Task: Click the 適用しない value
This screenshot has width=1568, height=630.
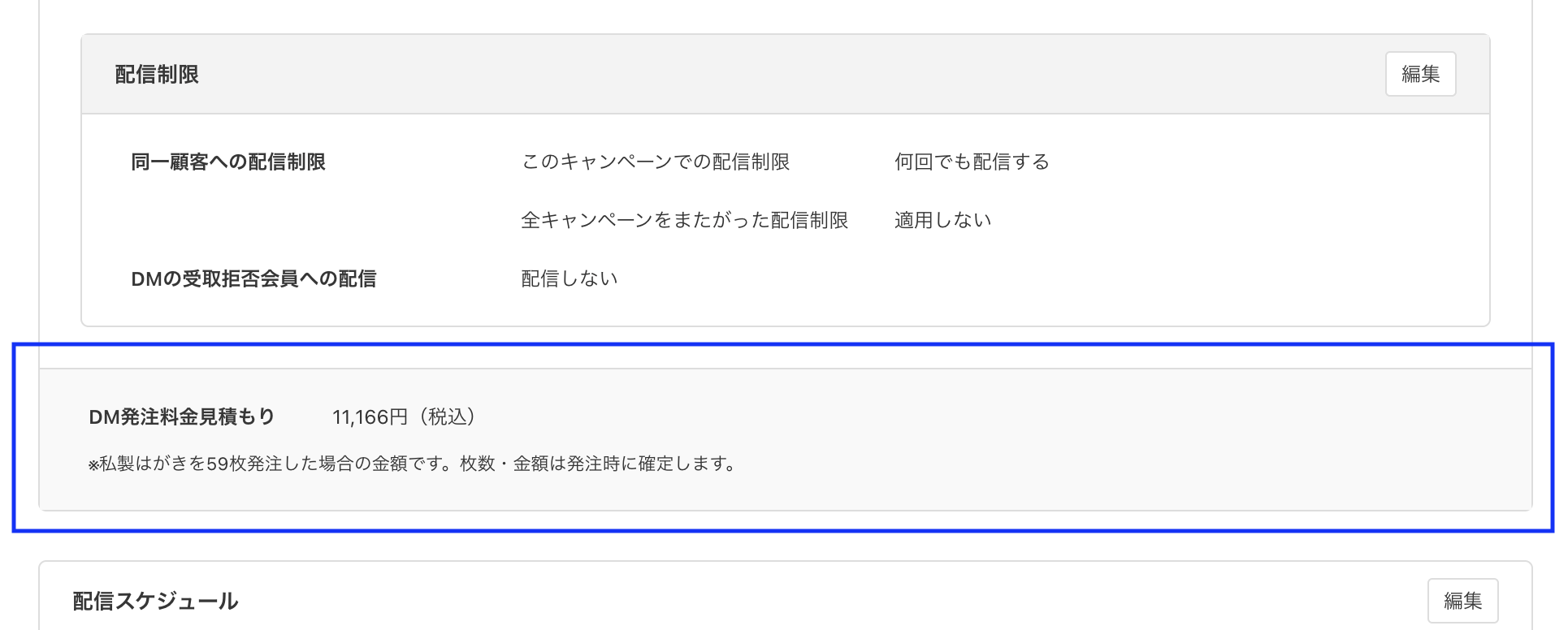Action: [x=942, y=219]
